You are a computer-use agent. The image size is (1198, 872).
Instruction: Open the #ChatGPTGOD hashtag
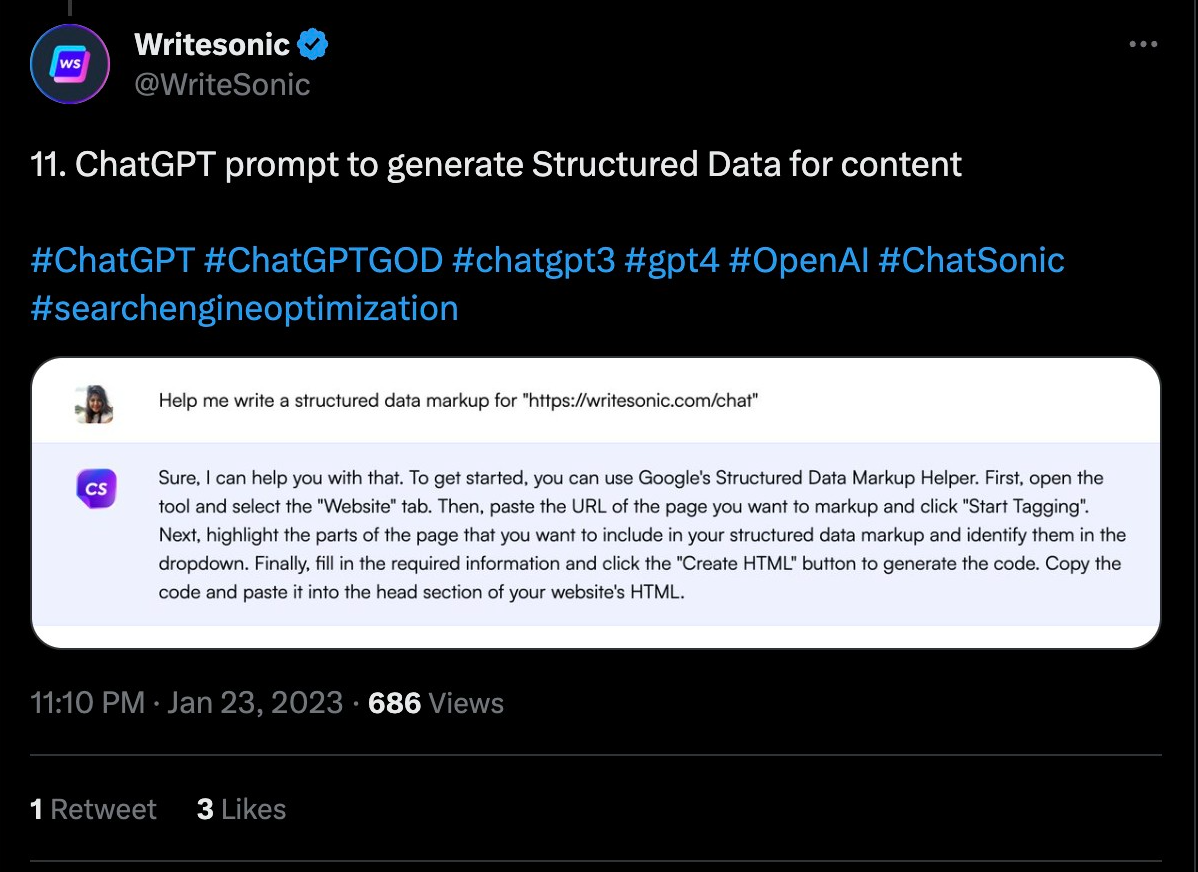(323, 260)
